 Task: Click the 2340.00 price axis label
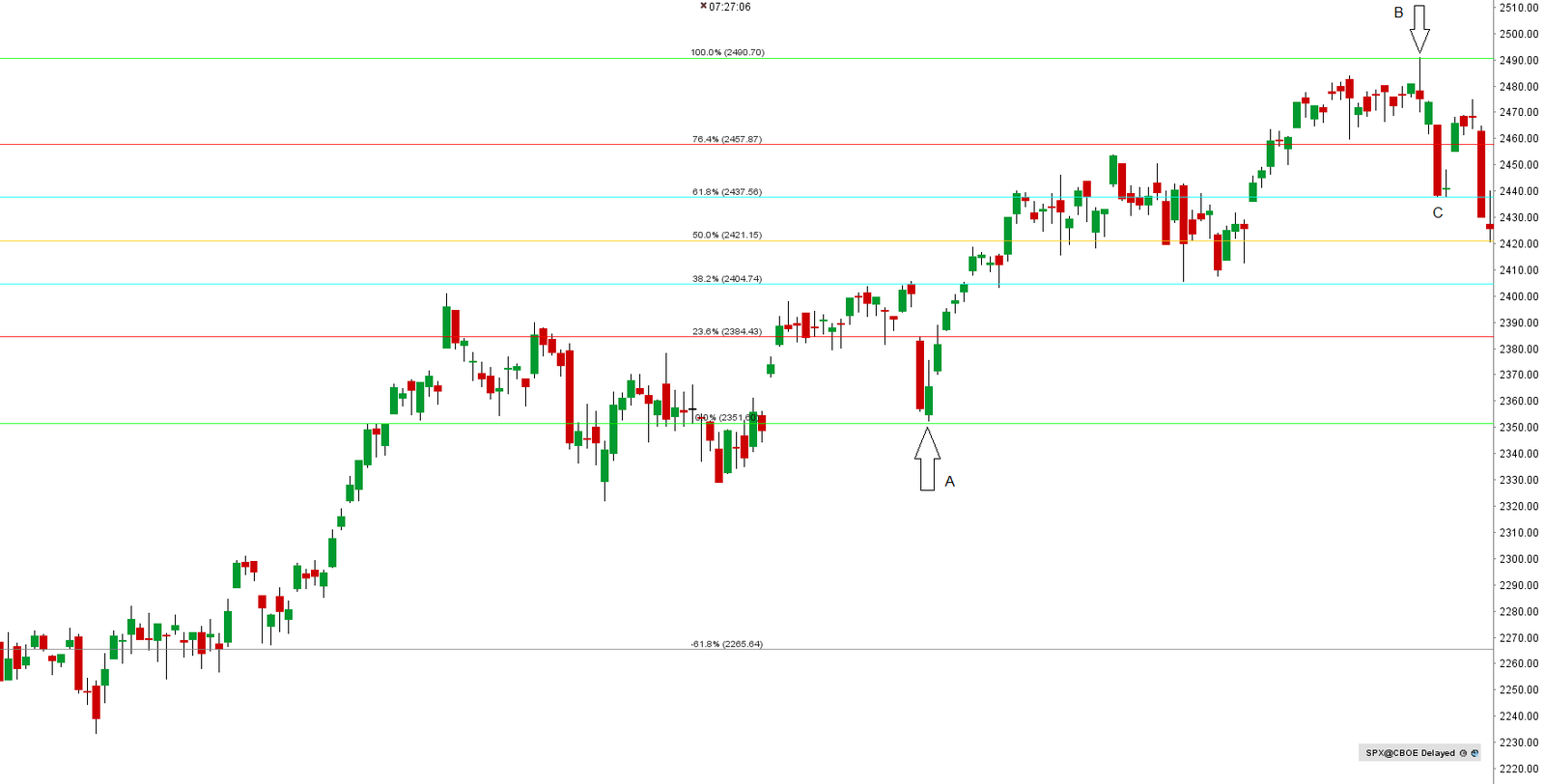pyautogui.click(x=1518, y=454)
